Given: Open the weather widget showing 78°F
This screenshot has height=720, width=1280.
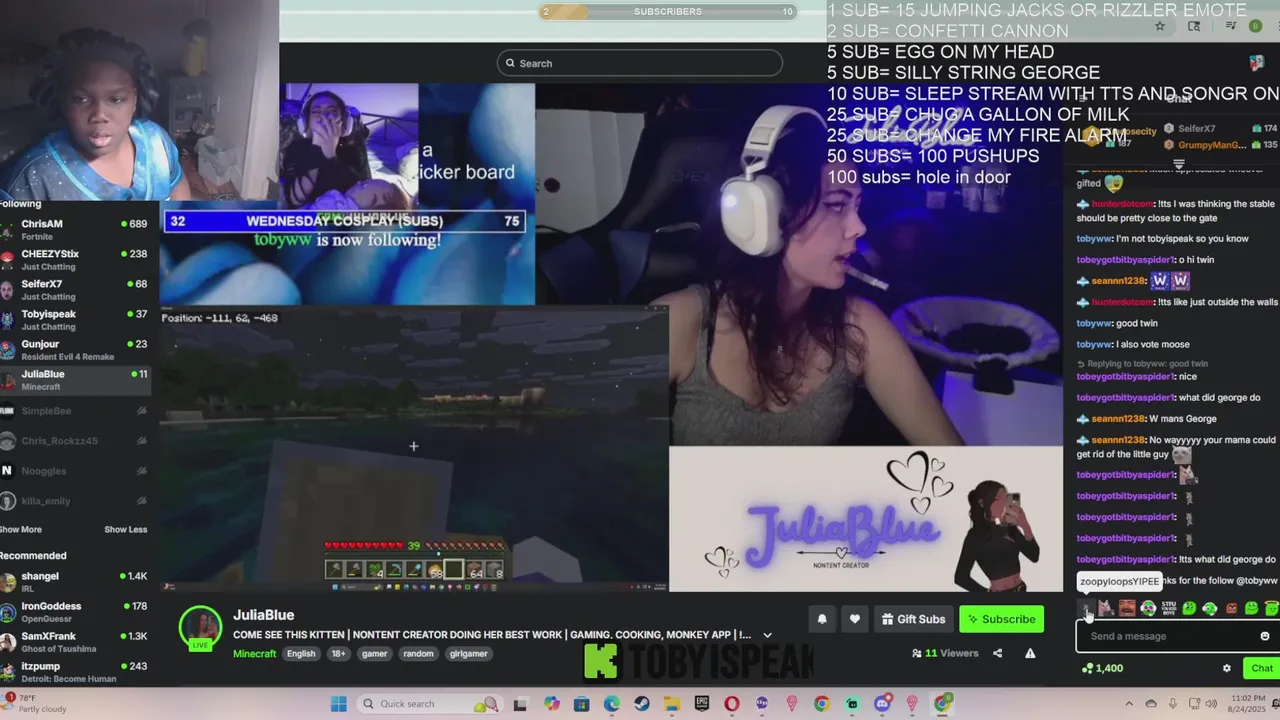Looking at the screenshot, I should click(35, 704).
